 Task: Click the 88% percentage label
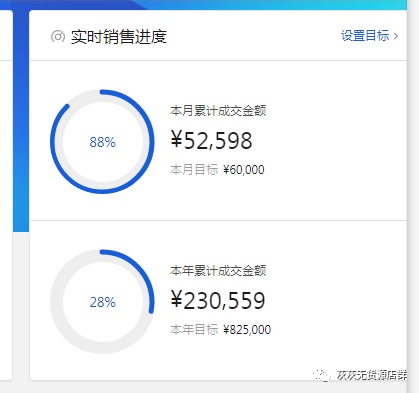102,142
